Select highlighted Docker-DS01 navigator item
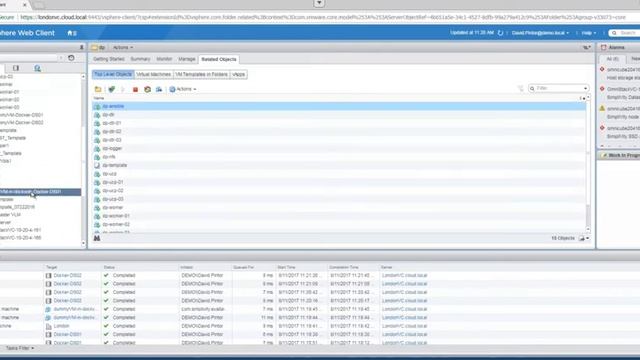The width and height of the screenshot is (640, 360). pos(40,192)
